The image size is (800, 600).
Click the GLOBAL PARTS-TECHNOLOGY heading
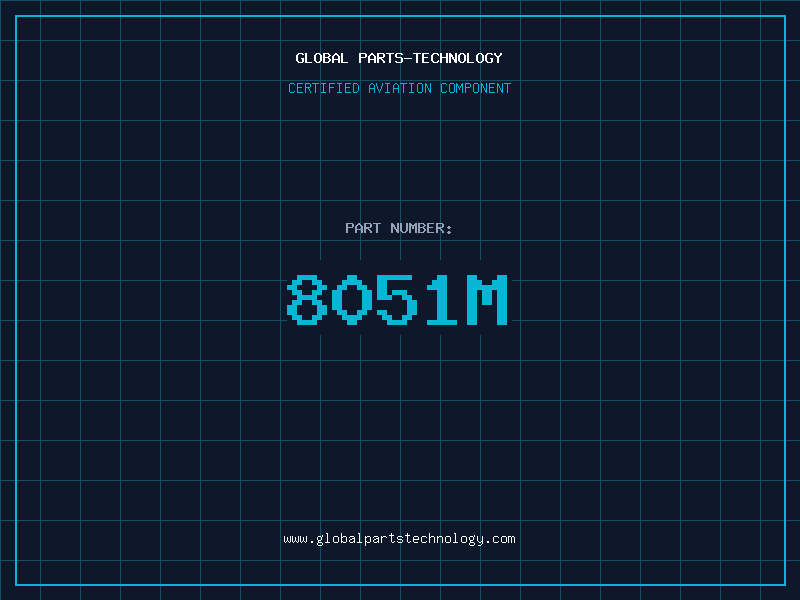399,58
